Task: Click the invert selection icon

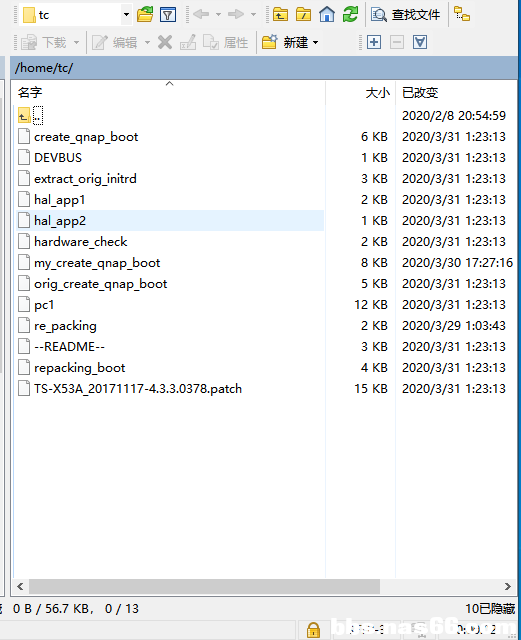Action: click(x=420, y=42)
